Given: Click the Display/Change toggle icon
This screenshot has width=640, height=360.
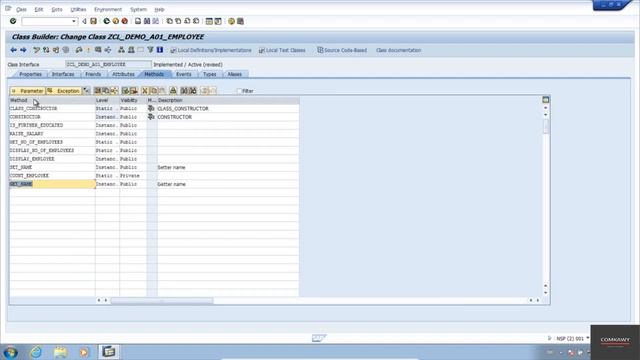Looking at the screenshot, I should tap(36, 50).
